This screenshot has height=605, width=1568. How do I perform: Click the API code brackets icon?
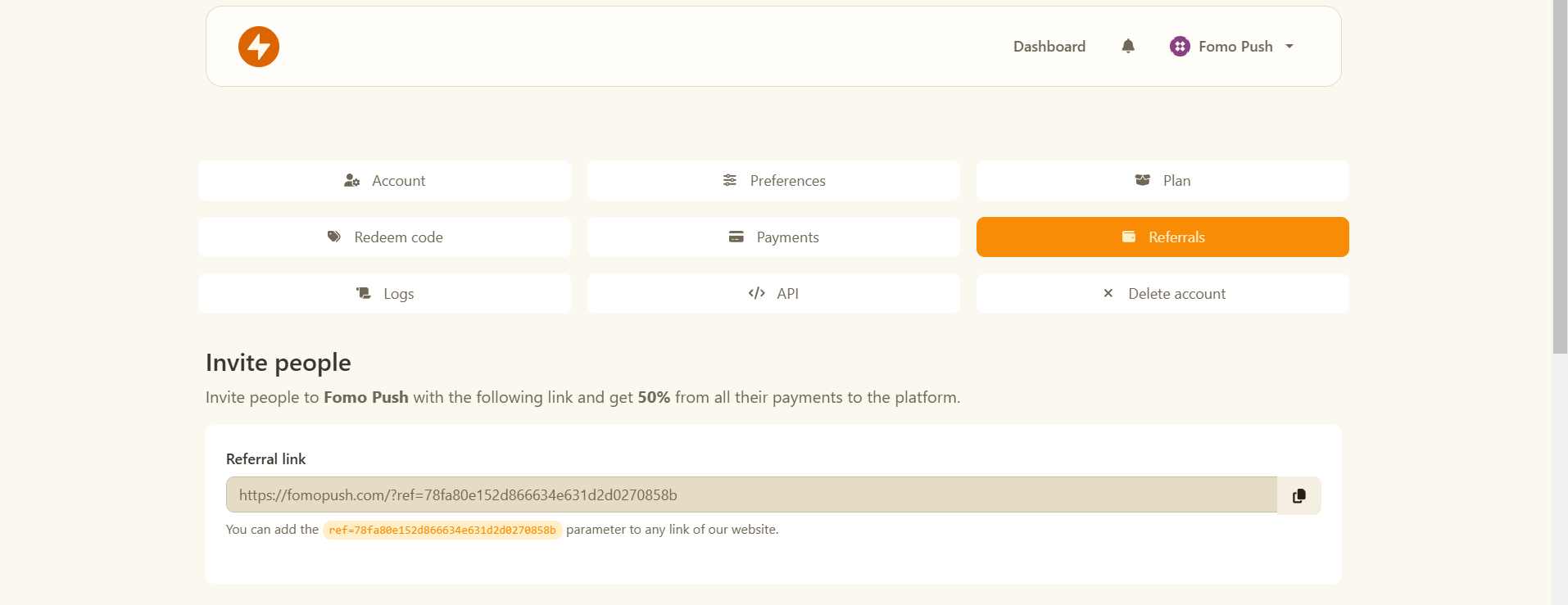pyautogui.click(x=757, y=293)
